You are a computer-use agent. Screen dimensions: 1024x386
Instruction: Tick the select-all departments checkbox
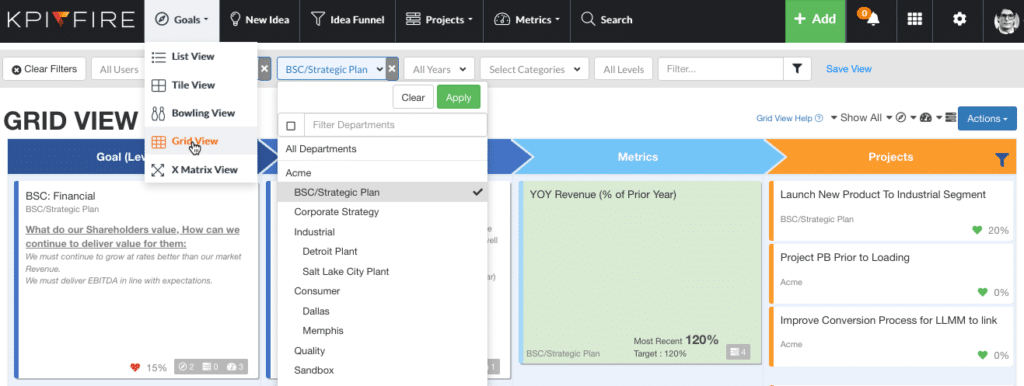[291, 125]
